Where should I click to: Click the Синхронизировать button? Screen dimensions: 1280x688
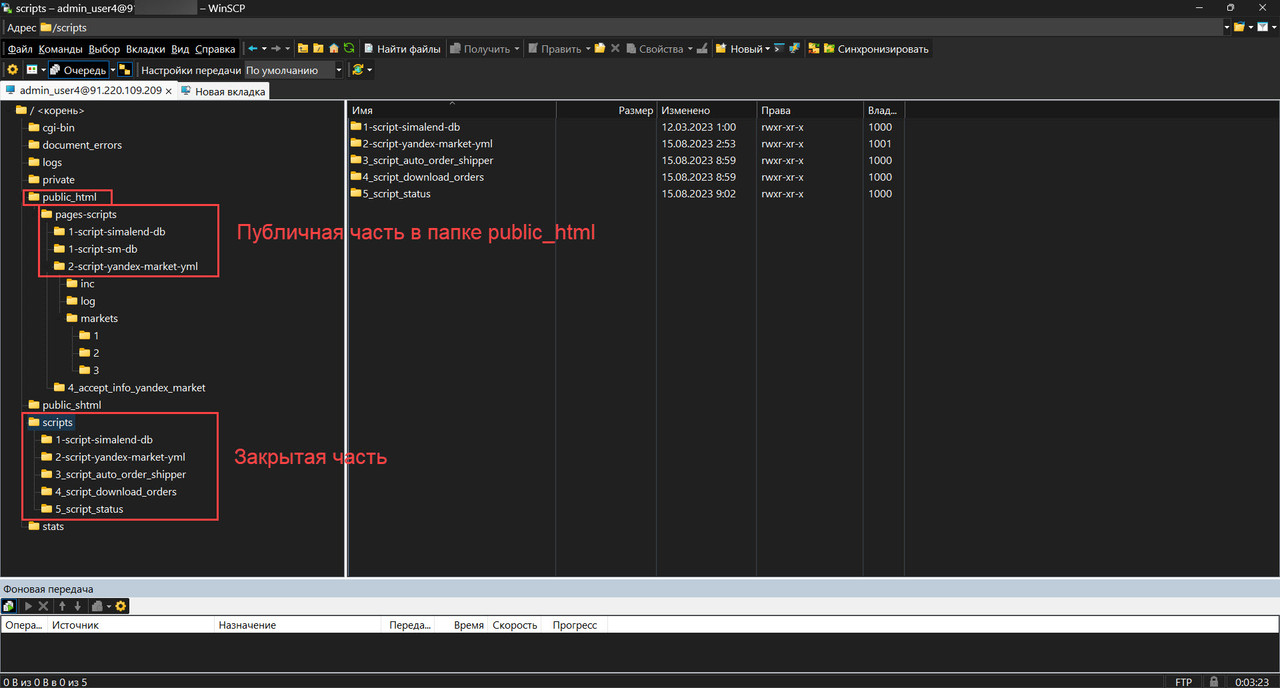click(876, 48)
